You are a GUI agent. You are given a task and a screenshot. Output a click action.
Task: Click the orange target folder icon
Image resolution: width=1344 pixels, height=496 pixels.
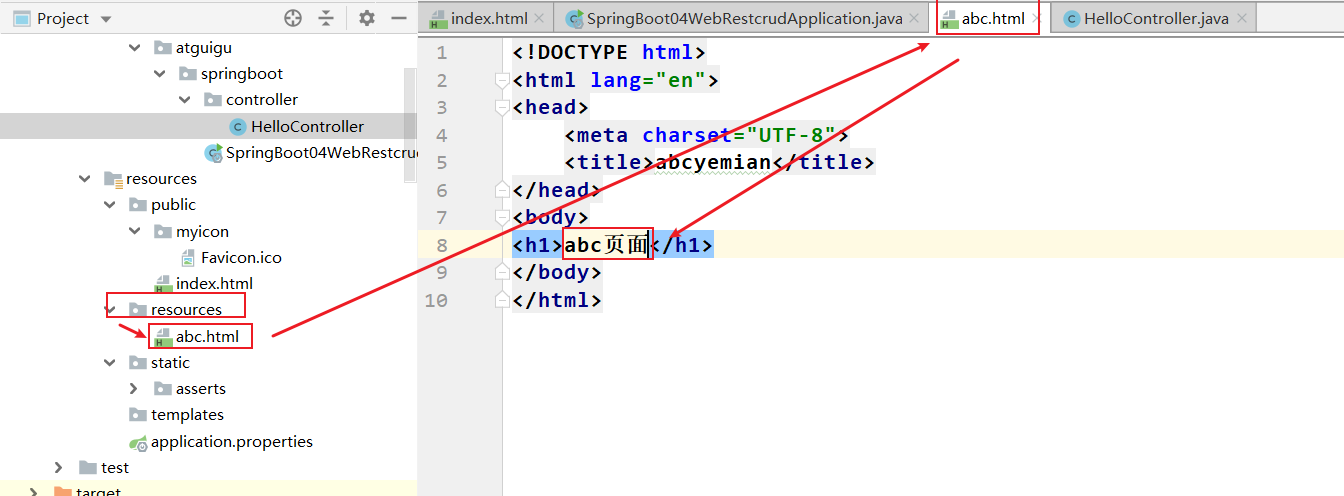(x=62, y=491)
